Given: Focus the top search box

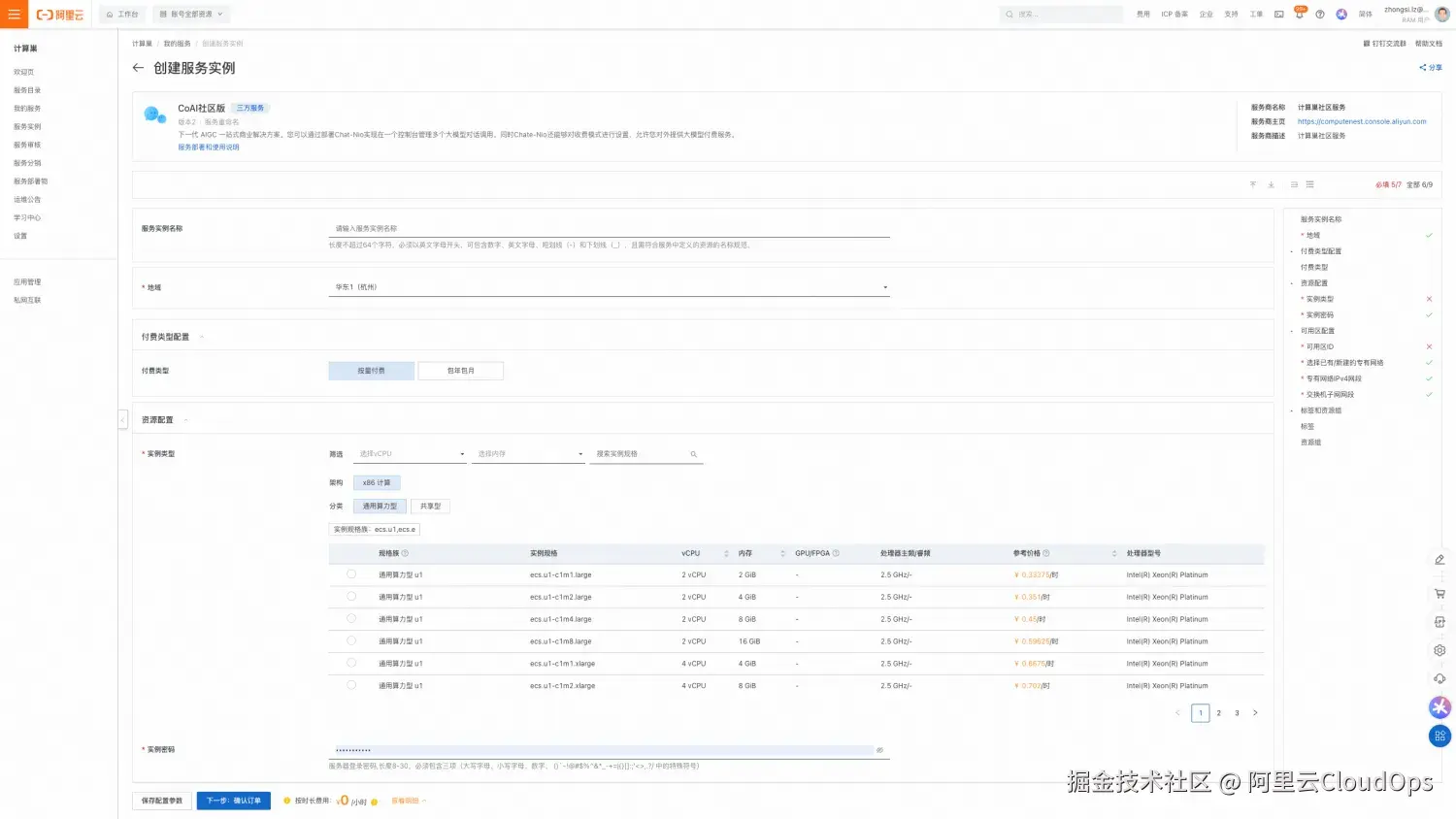Looking at the screenshot, I should [x=1061, y=15].
